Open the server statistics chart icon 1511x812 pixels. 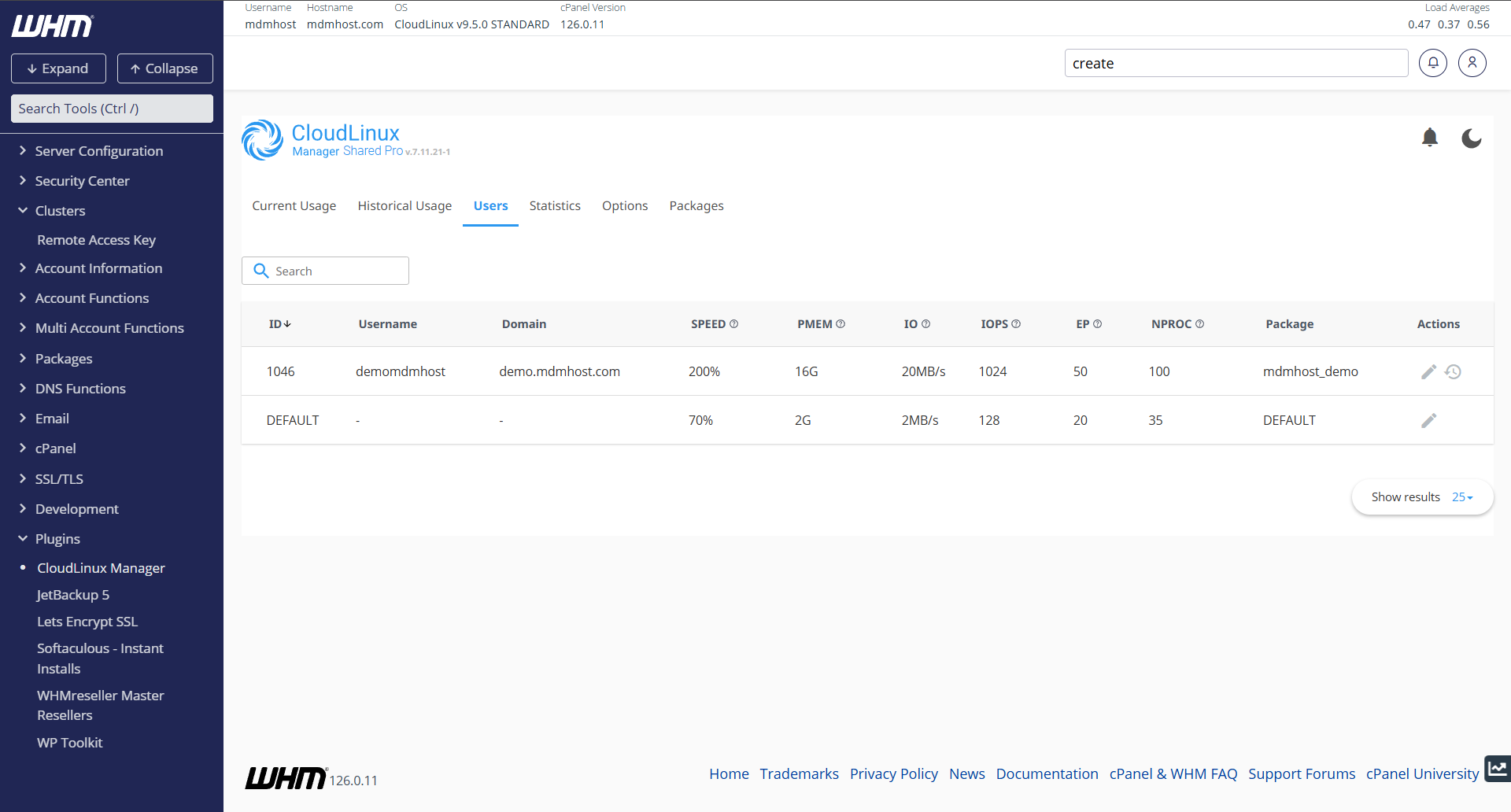point(1498,769)
